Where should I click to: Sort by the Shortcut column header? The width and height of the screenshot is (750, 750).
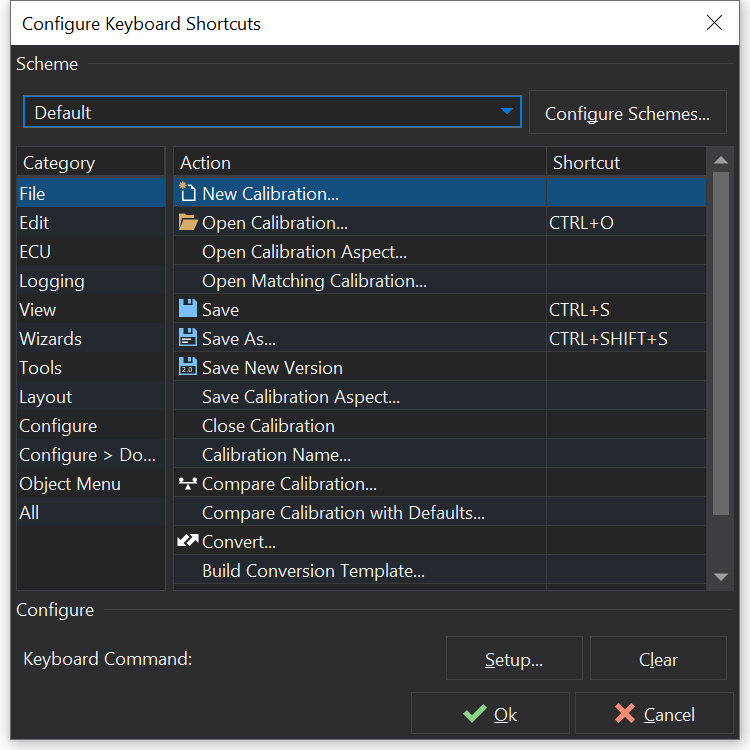pyautogui.click(x=625, y=162)
